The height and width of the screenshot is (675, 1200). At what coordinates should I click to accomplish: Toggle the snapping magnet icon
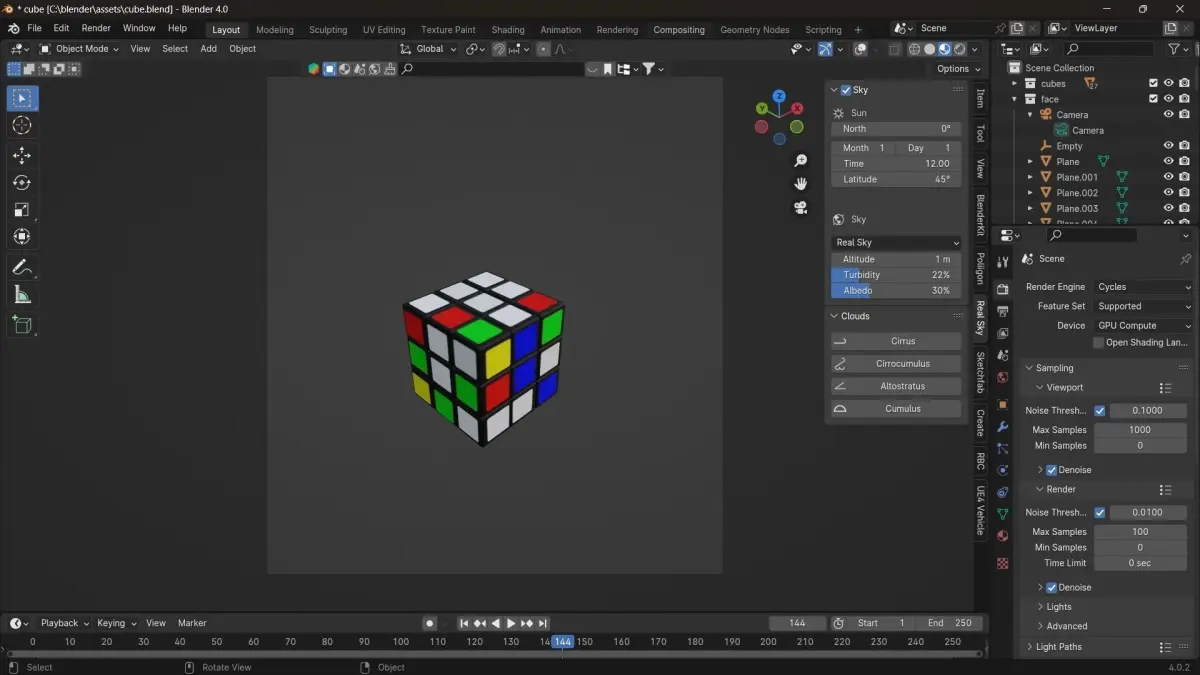pos(499,49)
